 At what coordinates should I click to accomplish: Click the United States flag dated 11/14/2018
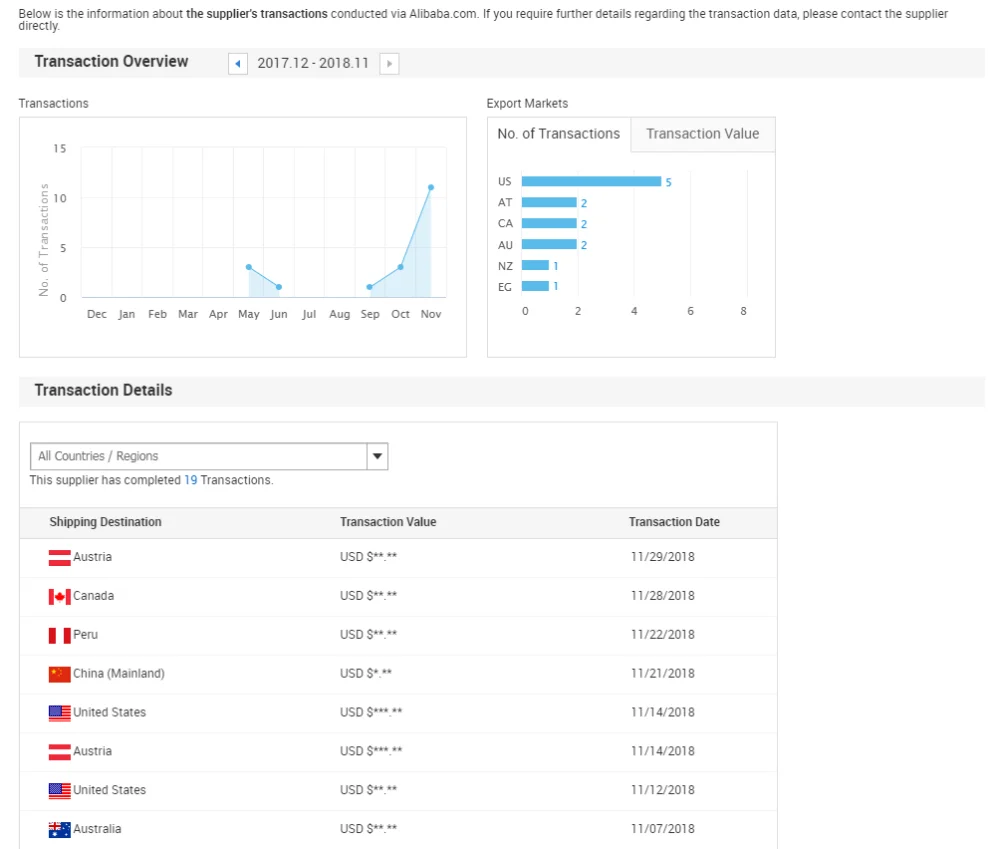tap(59, 713)
